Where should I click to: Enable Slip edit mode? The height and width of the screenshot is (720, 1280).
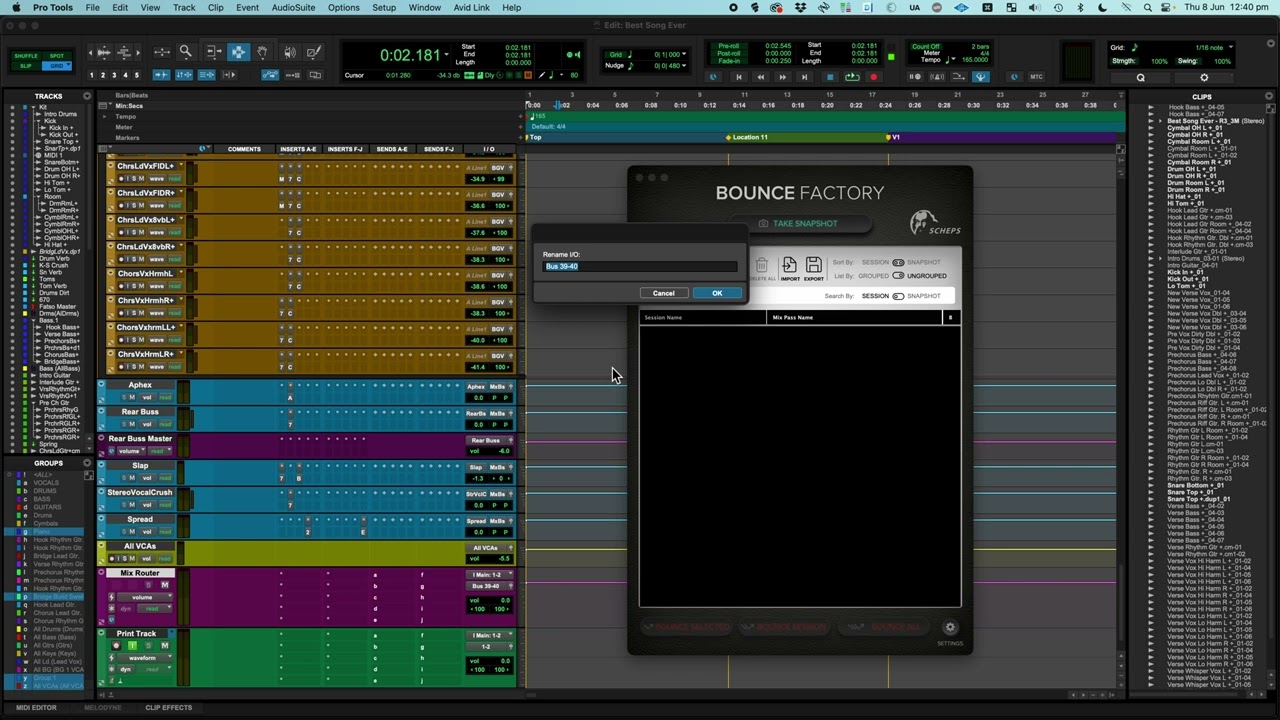[x=26, y=66]
